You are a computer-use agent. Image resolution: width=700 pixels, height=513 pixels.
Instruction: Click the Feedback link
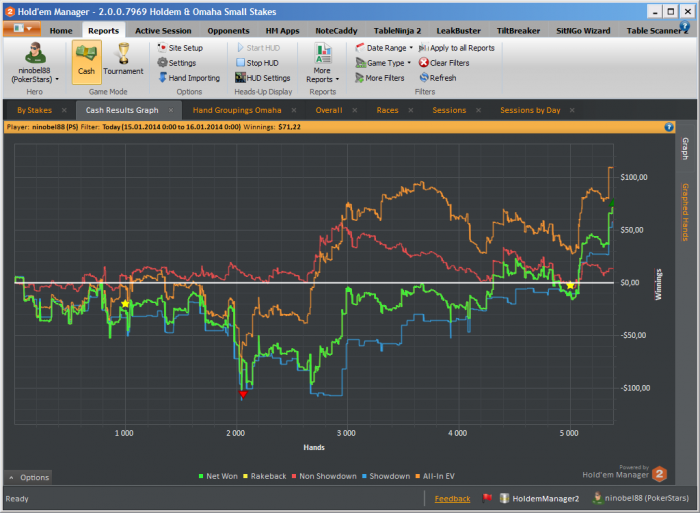coord(452,499)
